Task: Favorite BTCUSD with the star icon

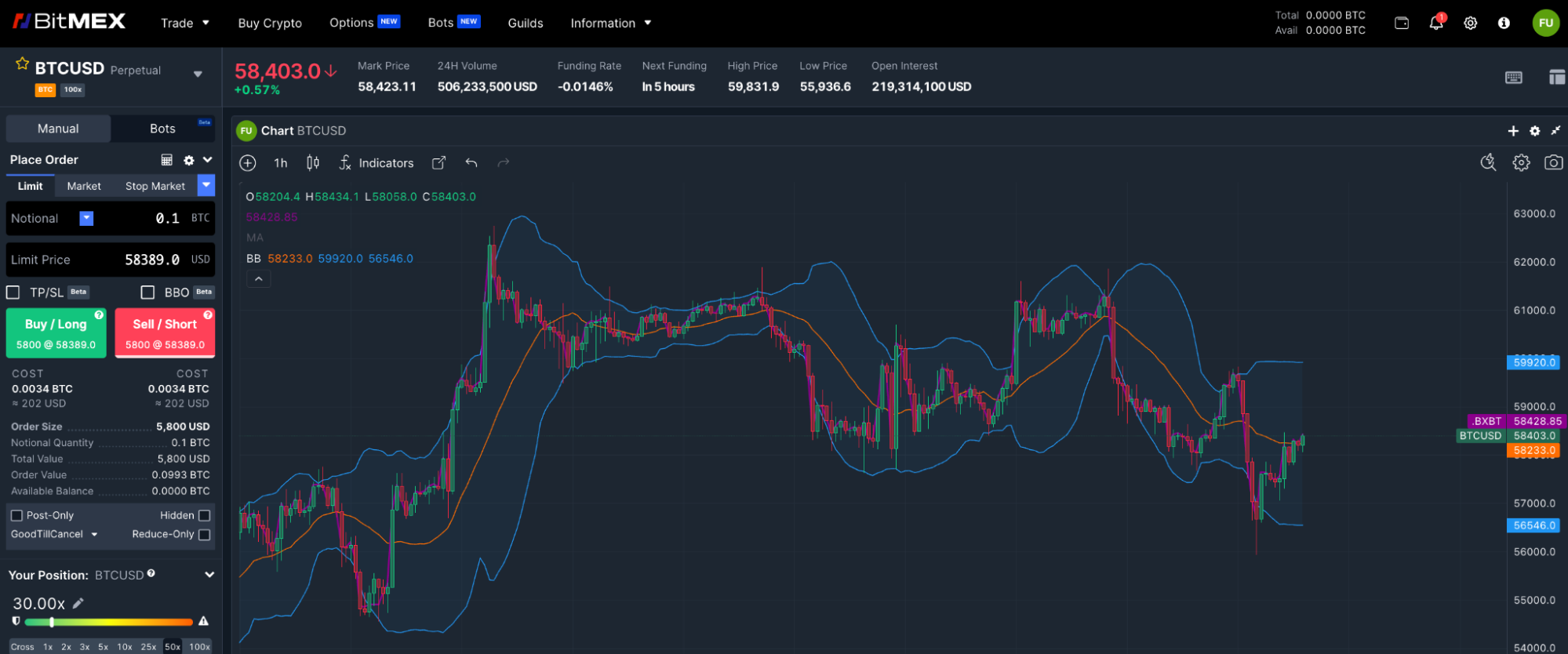Action: tap(22, 64)
